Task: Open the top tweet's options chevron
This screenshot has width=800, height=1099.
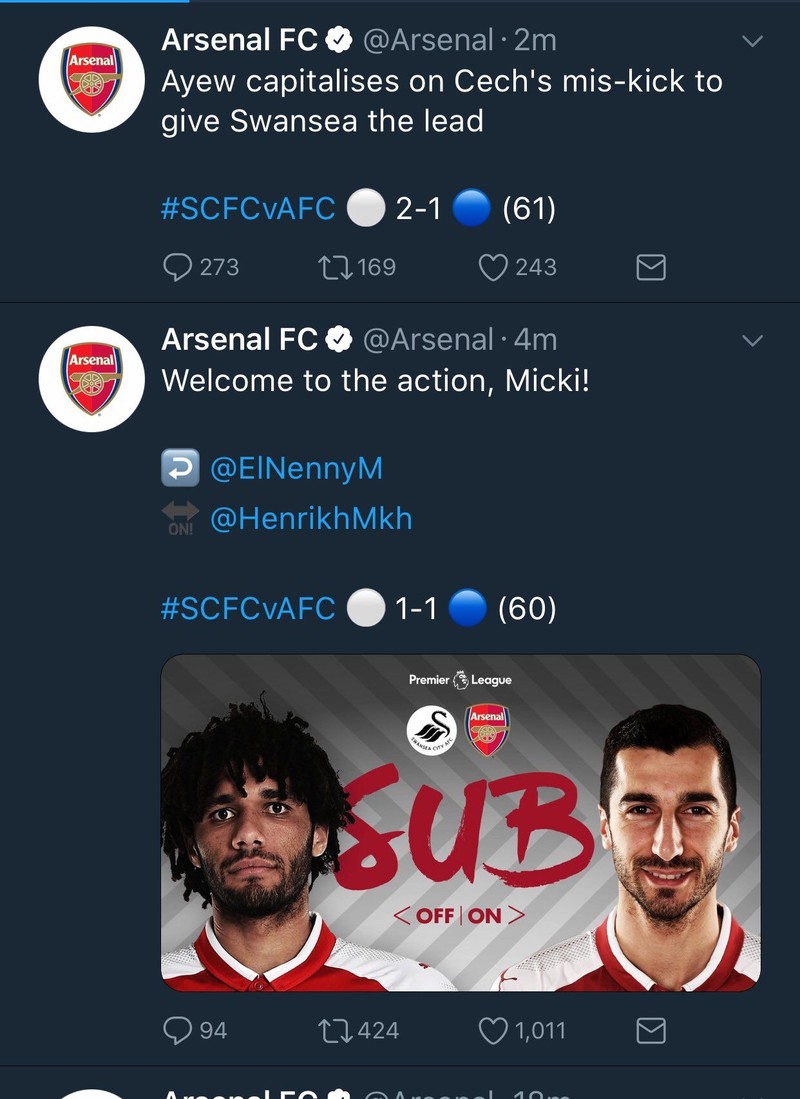Action: [x=752, y=41]
